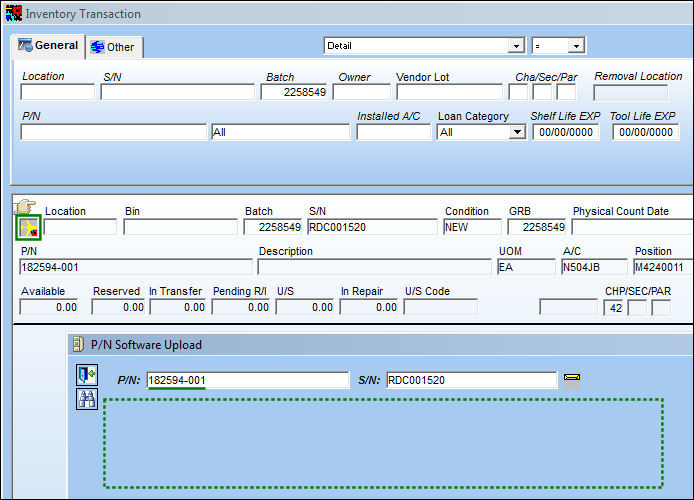Image resolution: width=694 pixels, height=500 pixels.
Task: Click the Vendor Lot input field
Action: 450,92
